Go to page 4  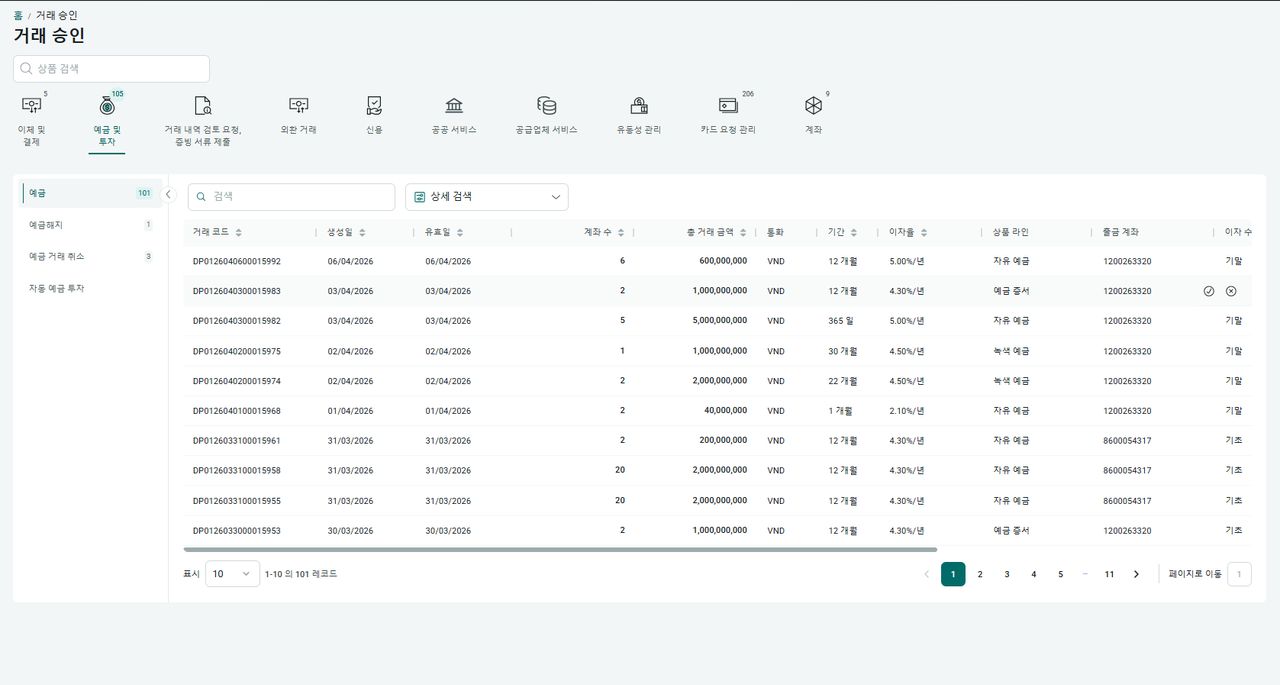(x=1034, y=574)
